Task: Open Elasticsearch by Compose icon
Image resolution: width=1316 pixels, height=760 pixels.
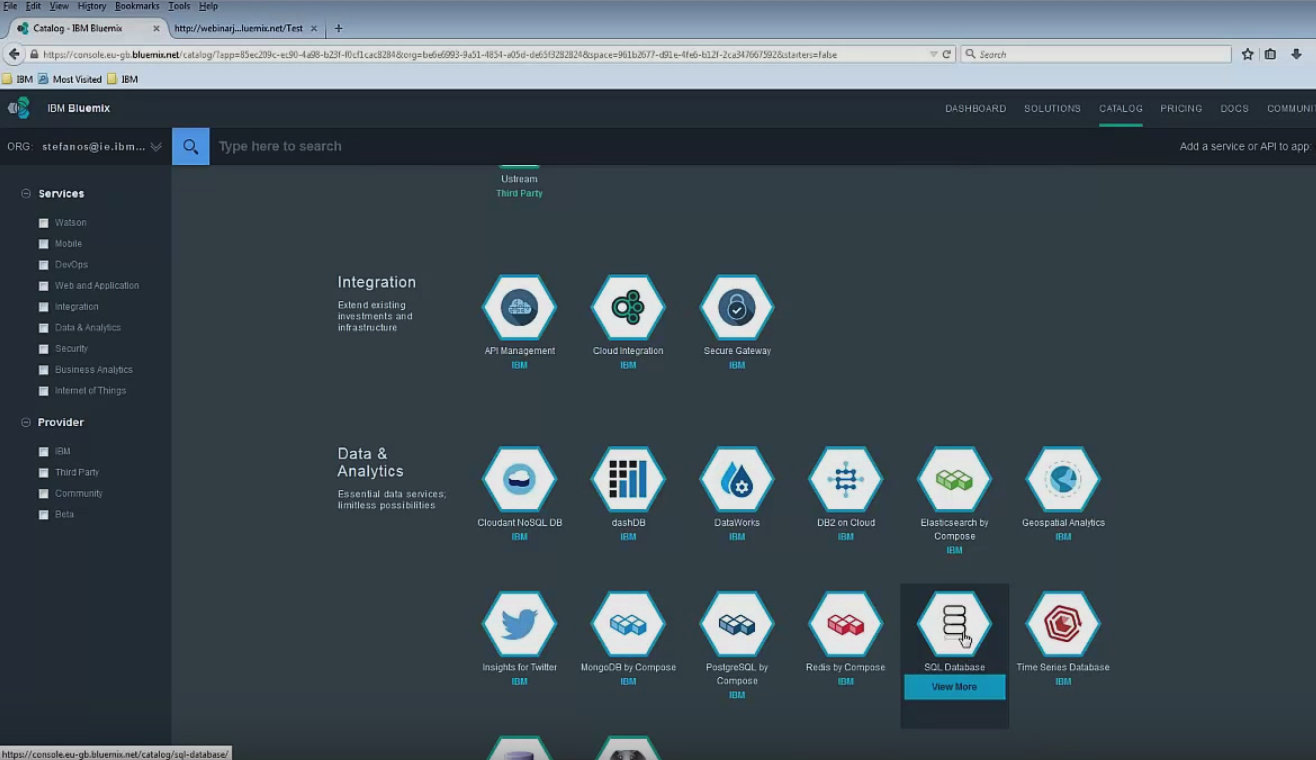Action: click(955, 480)
